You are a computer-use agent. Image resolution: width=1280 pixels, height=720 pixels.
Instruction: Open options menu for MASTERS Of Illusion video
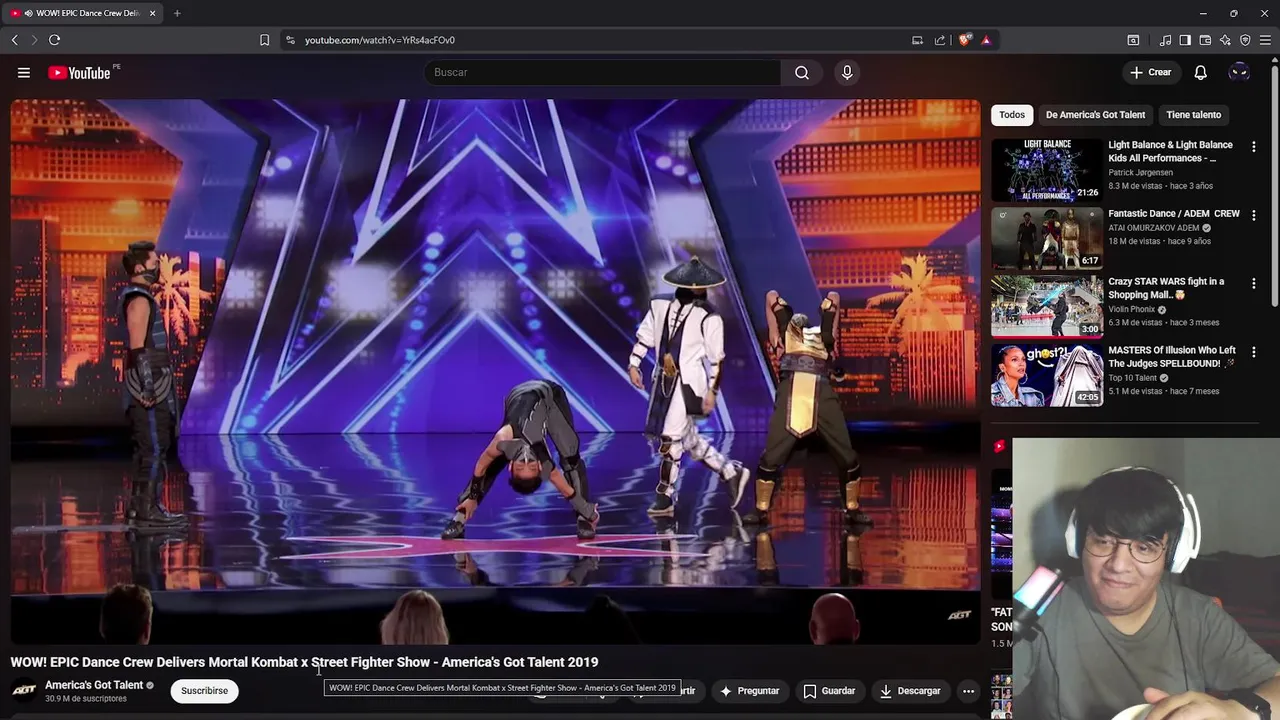pyautogui.click(x=1253, y=352)
